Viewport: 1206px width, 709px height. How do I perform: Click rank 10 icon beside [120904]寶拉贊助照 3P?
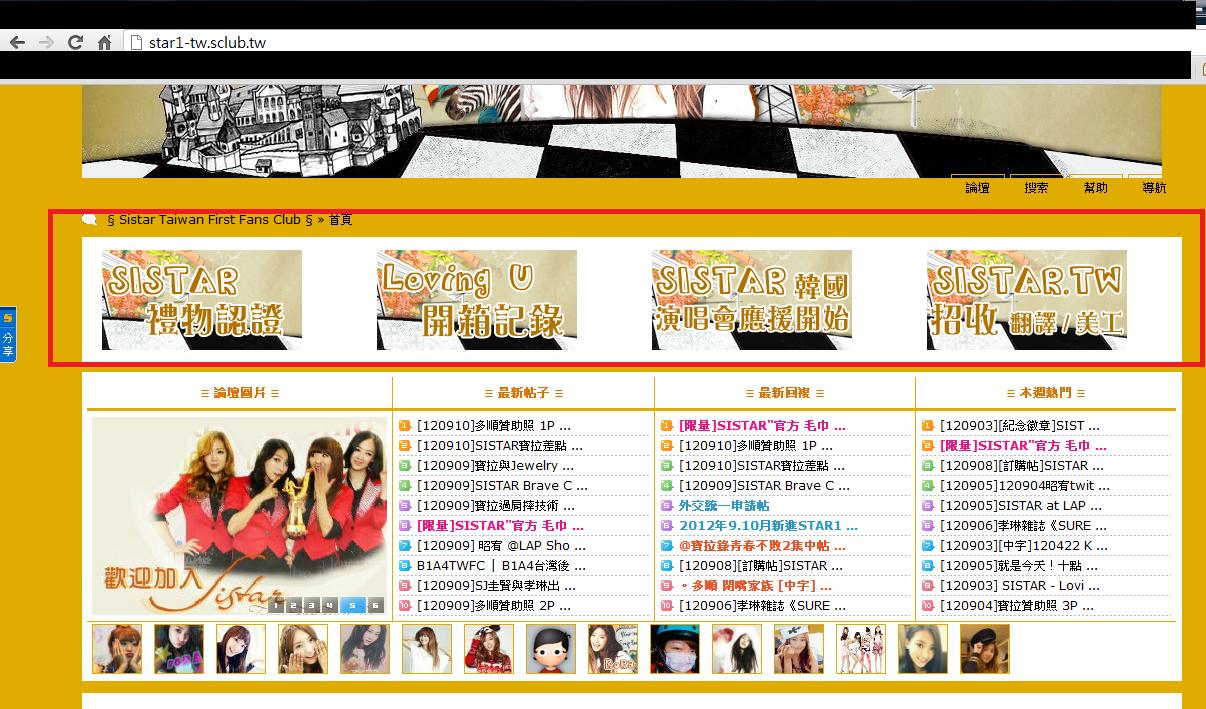click(x=928, y=606)
